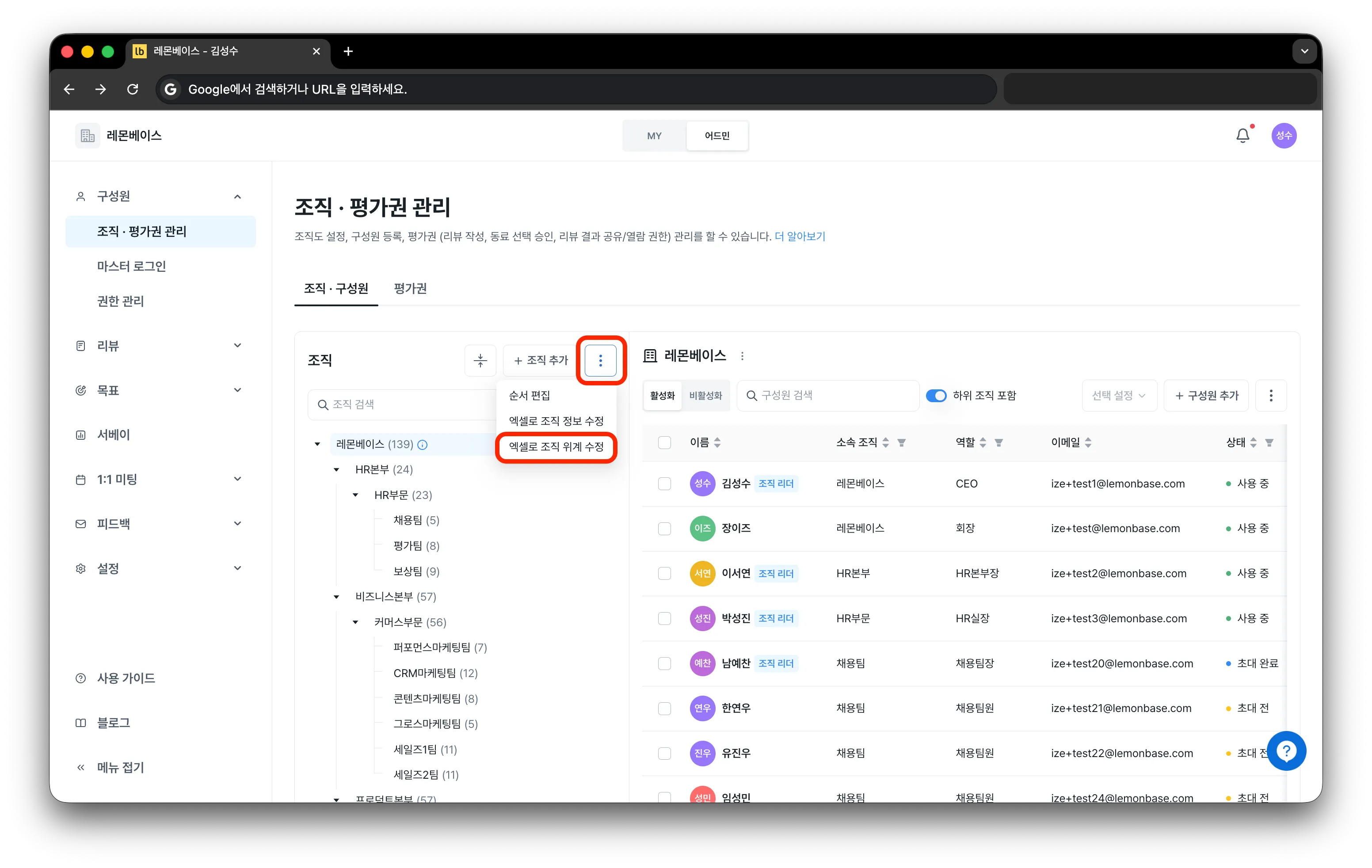
Task: Open the 성수 profile avatar menu
Action: [1284, 136]
